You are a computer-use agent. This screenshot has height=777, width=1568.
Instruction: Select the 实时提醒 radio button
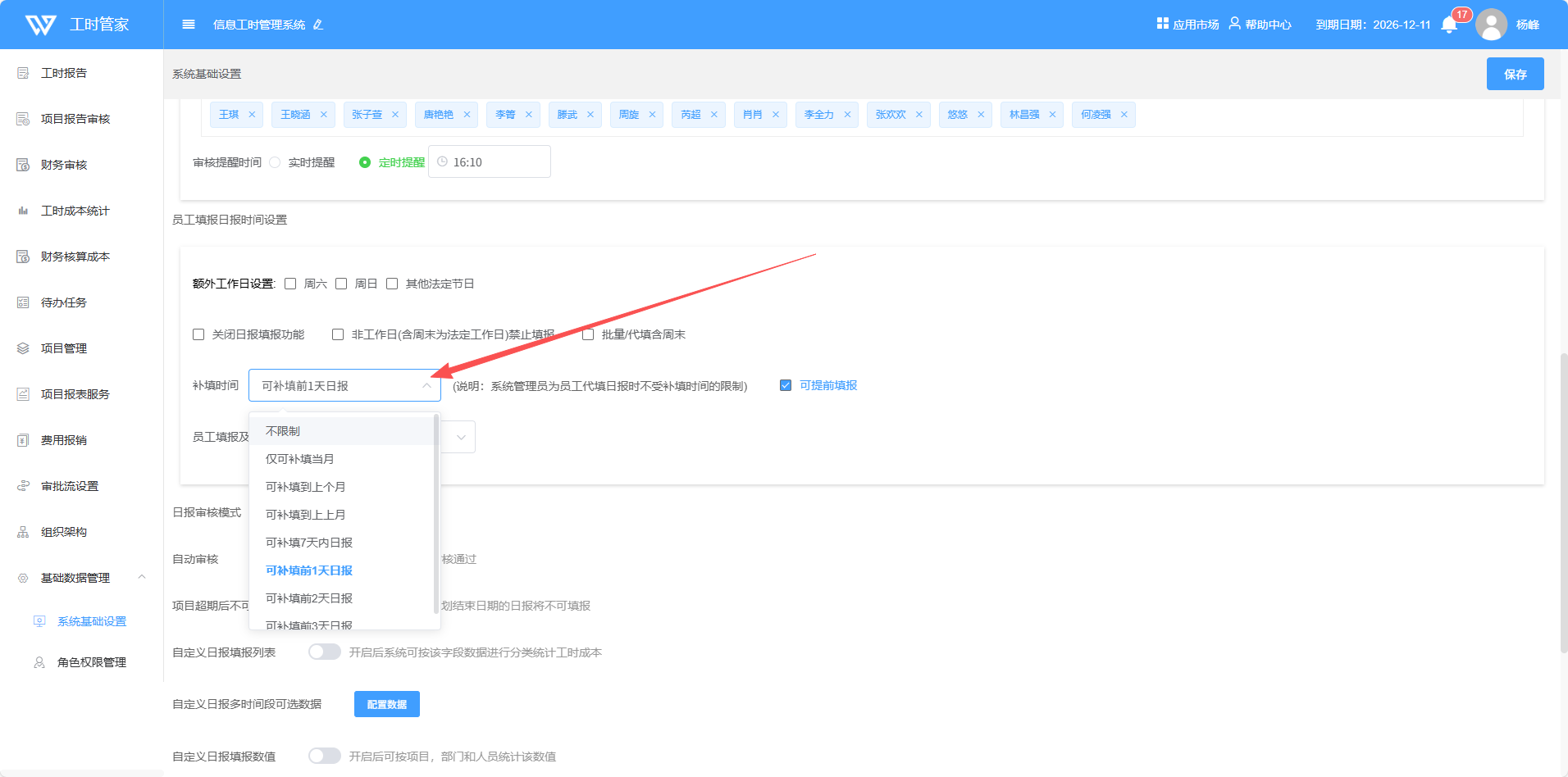276,162
